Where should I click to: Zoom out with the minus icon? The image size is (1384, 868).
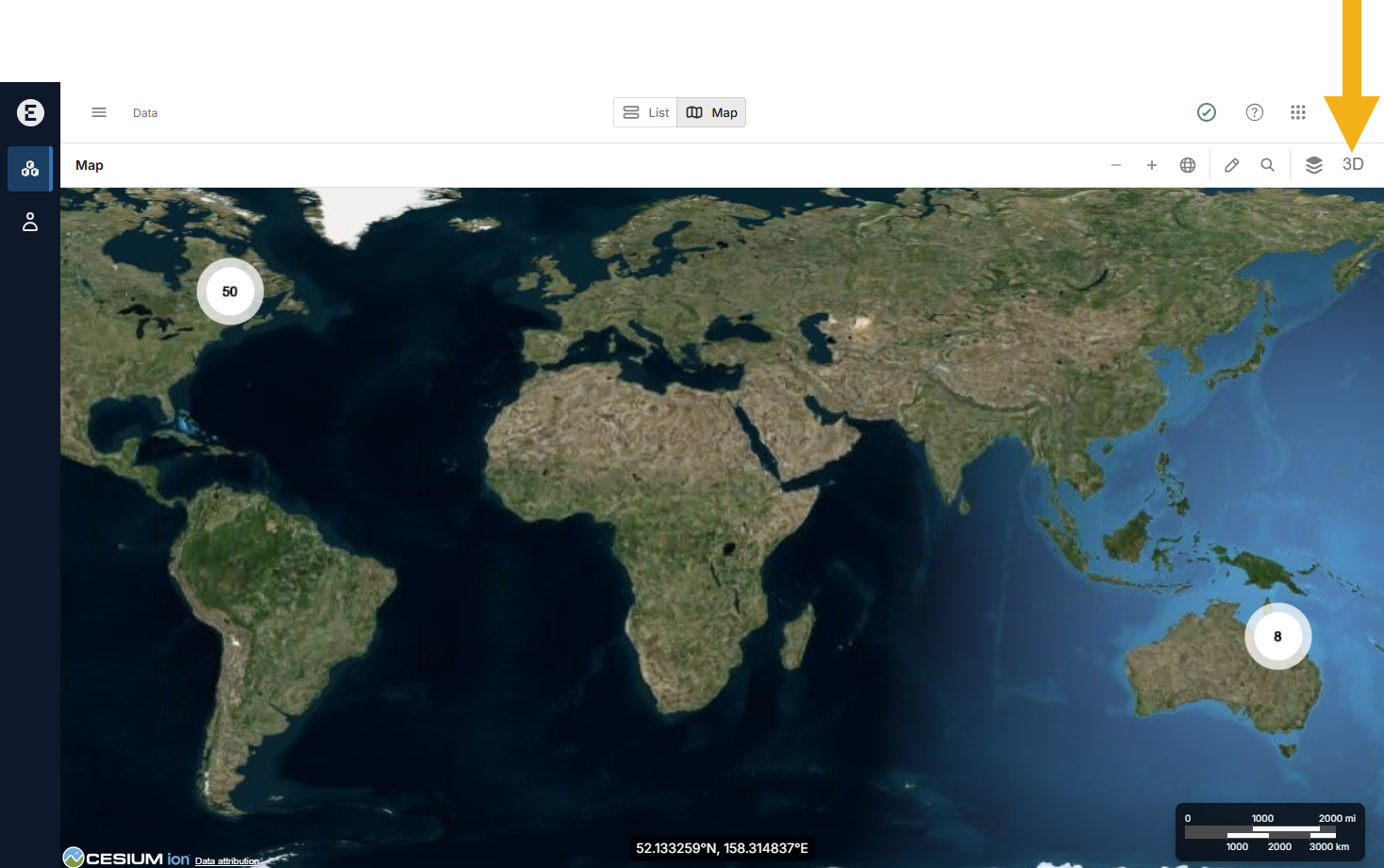[x=1116, y=165]
